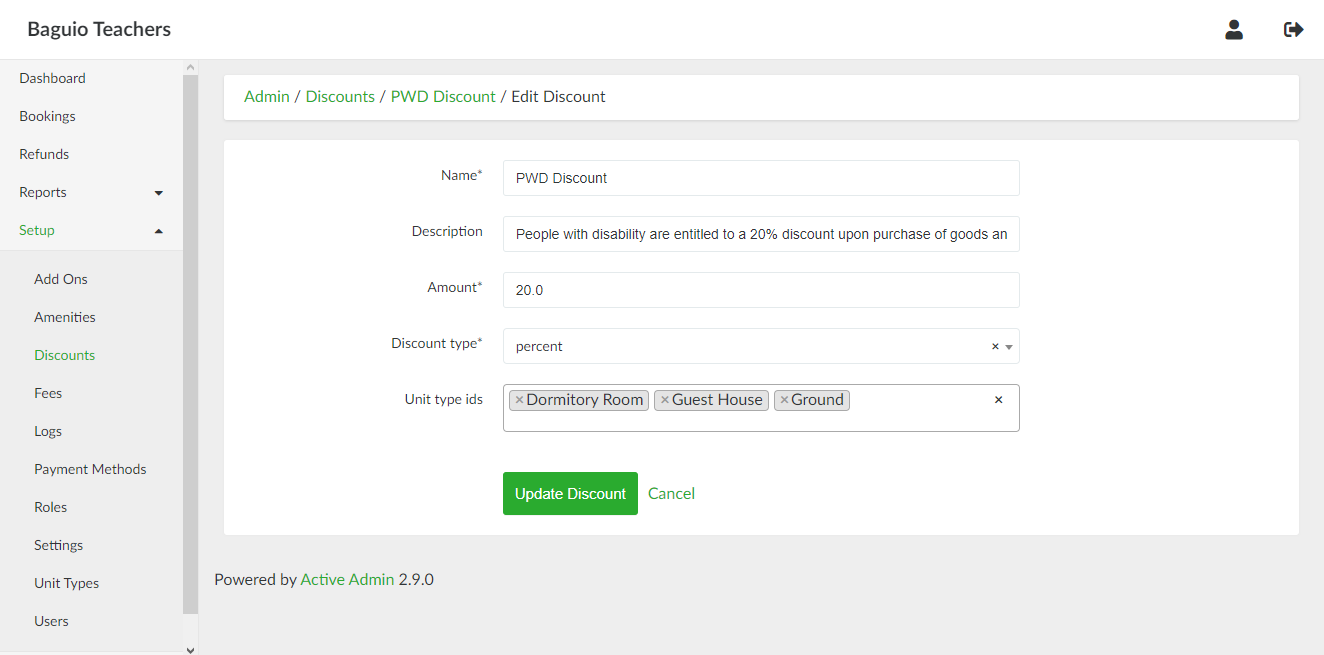Go to Bookings in the sidebar
Viewport: 1324px width, 655px height.
pyautogui.click(x=47, y=116)
